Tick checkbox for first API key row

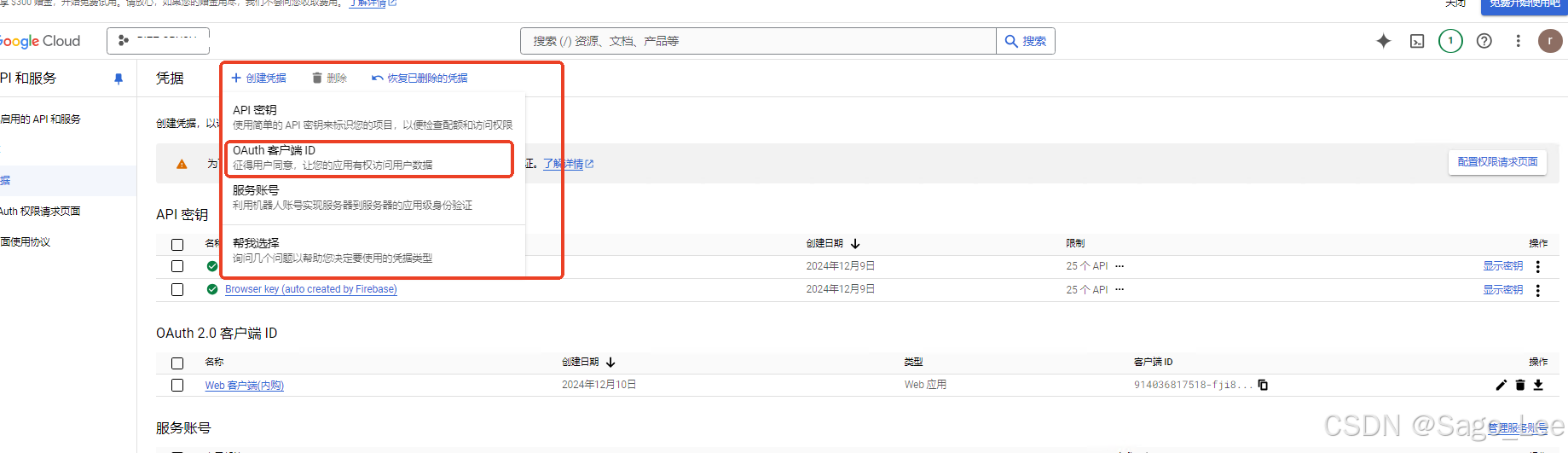point(177,266)
